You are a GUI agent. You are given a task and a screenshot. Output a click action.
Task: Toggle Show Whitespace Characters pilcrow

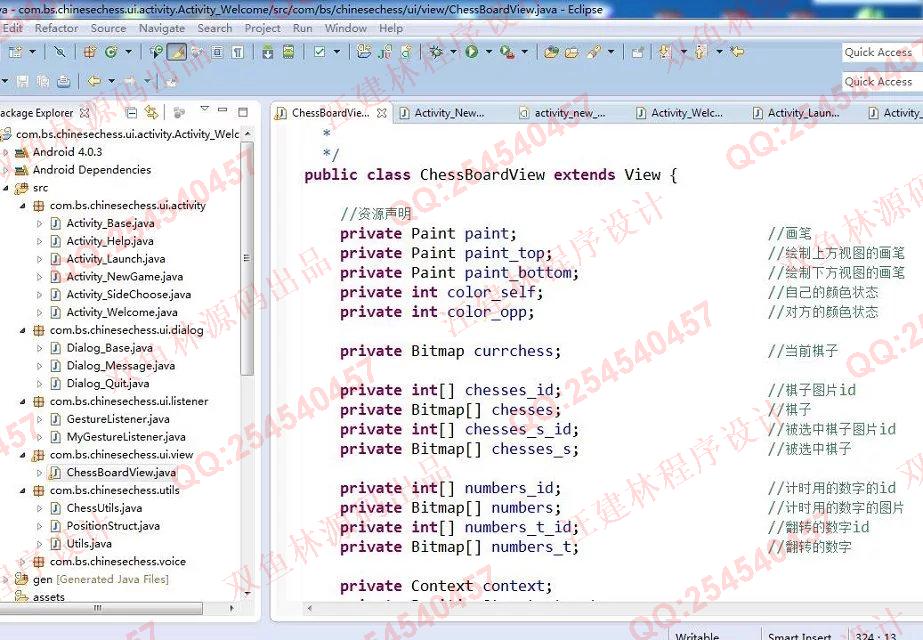238,52
